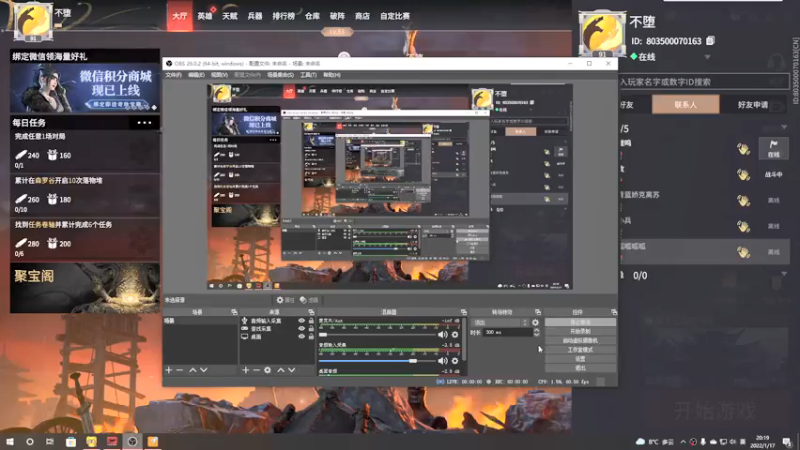Move scene down in OBS Scenes panel
This screenshot has width=800, height=450.
click(x=204, y=370)
